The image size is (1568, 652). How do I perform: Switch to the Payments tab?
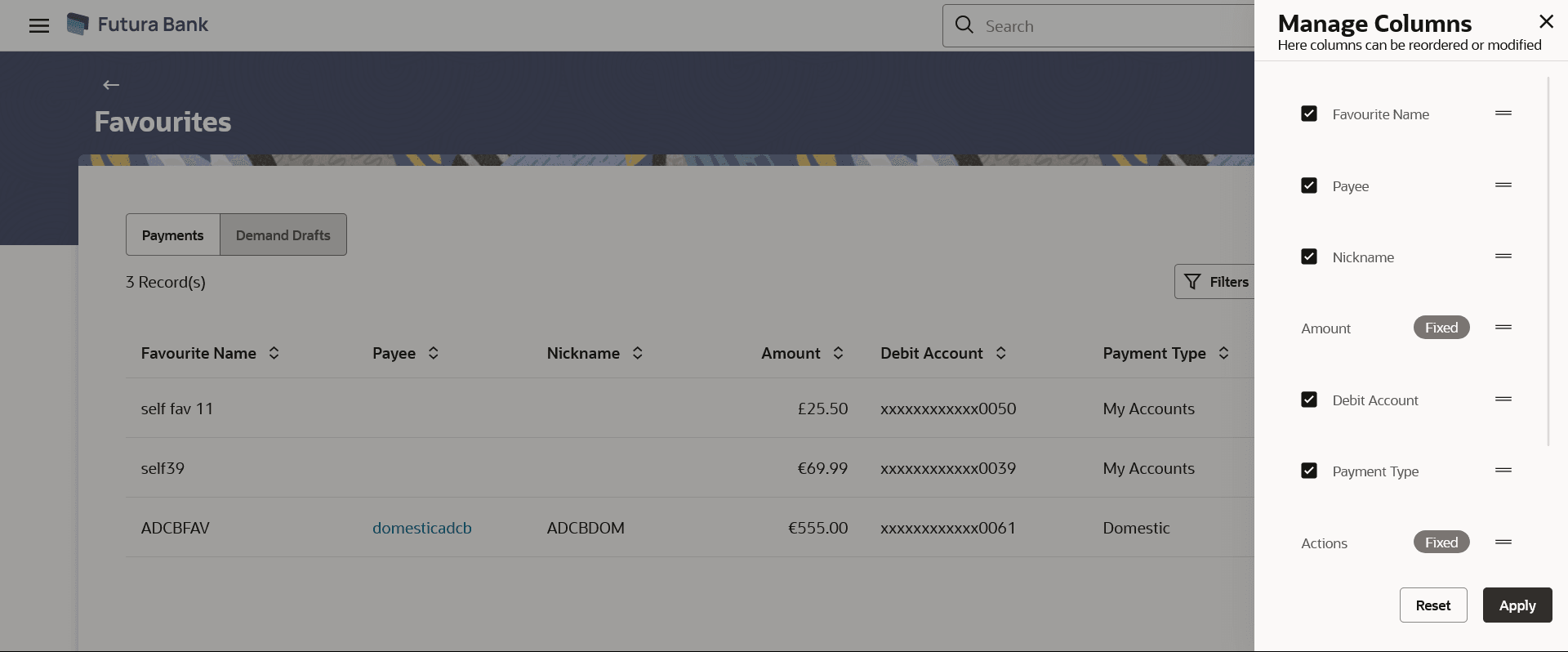pyautogui.click(x=173, y=234)
